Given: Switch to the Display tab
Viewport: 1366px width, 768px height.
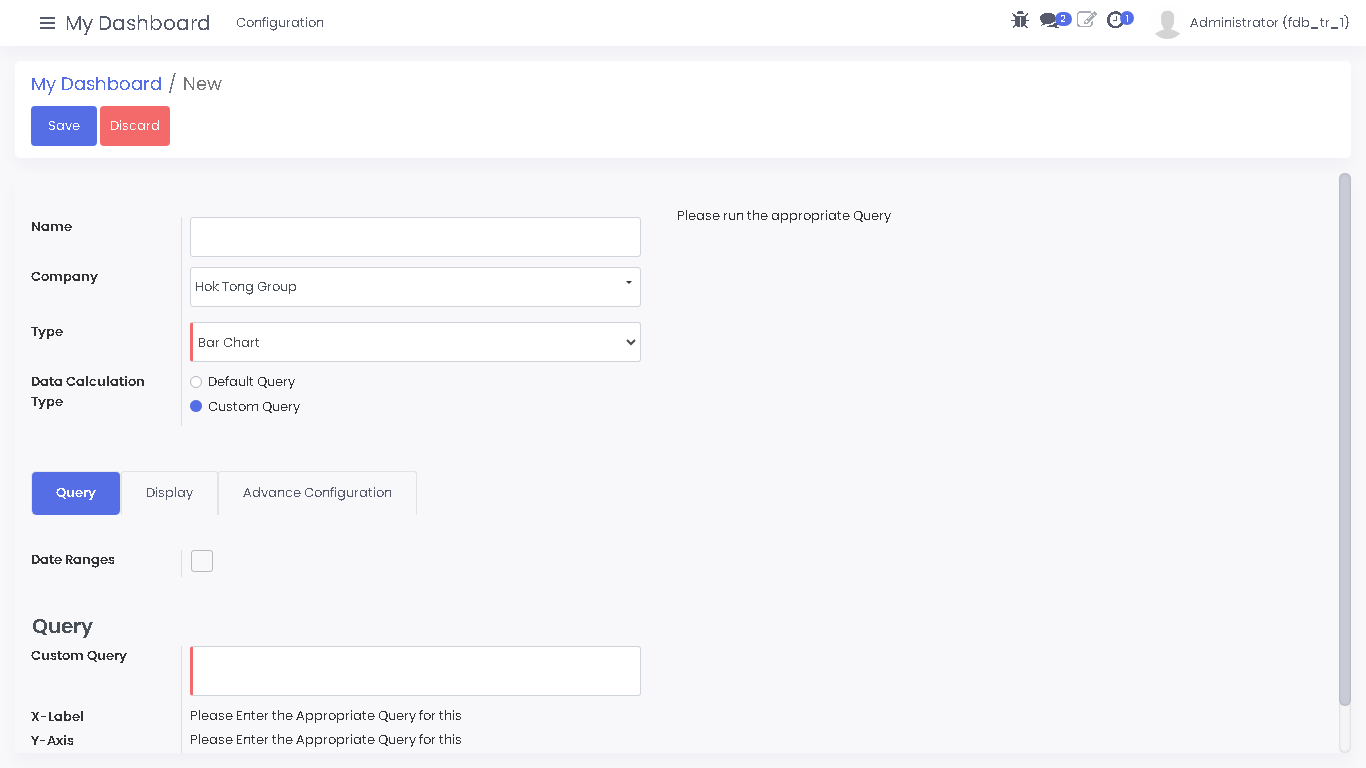Looking at the screenshot, I should (169, 493).
